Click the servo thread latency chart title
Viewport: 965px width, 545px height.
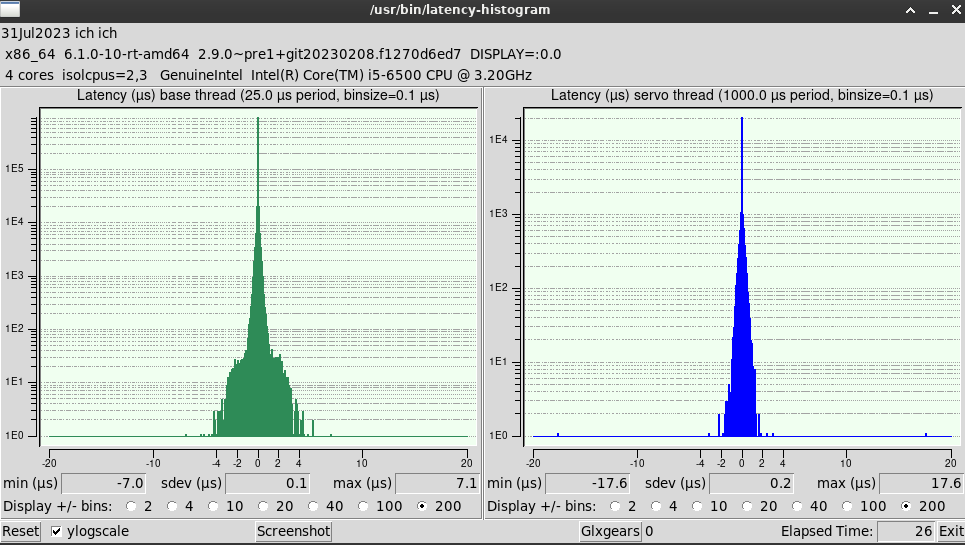(742, 95)
